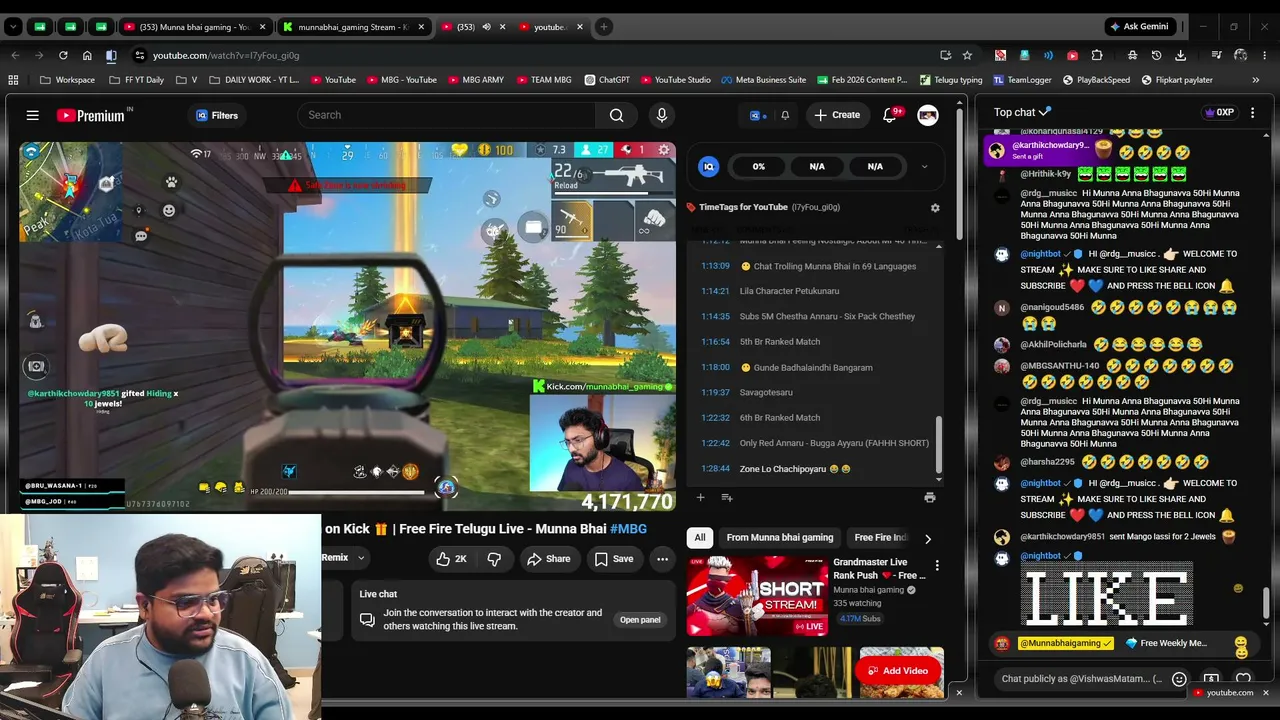Open the browser Extensions puzzle icon

pyautogui.click(x=1097, y=55)
